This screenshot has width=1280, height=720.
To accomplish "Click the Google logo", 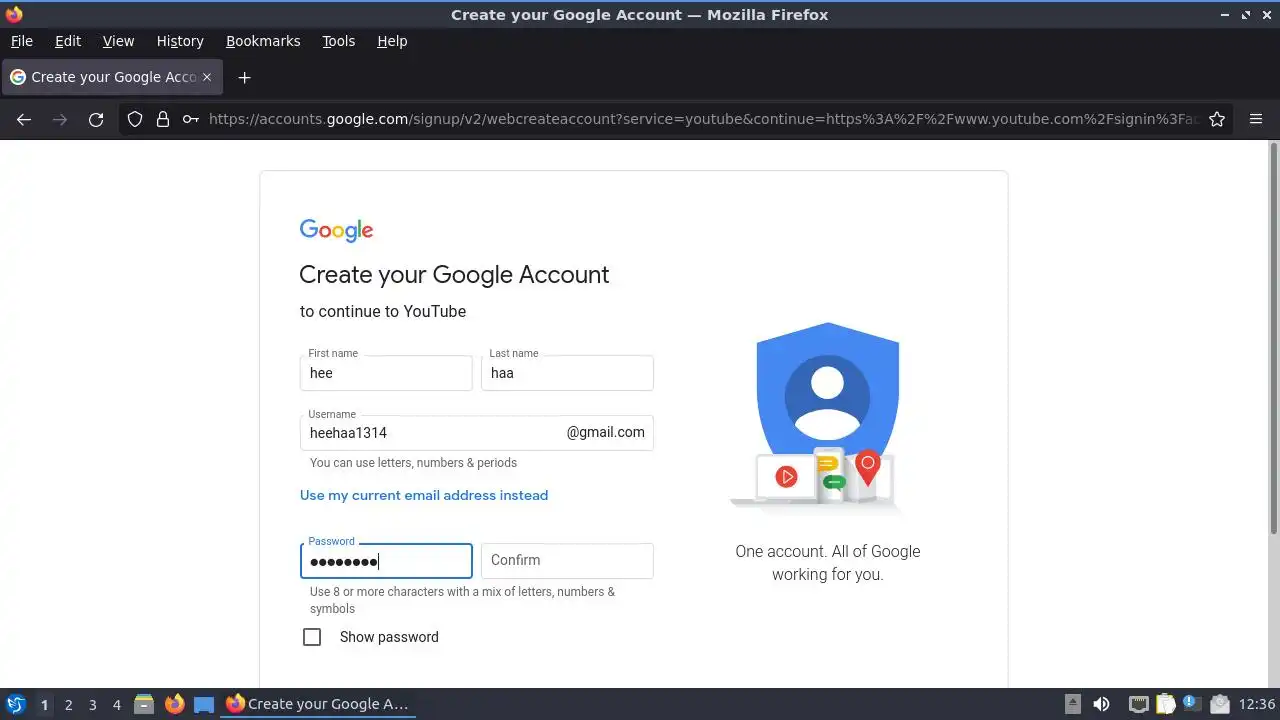I will [x=337, y=231].
